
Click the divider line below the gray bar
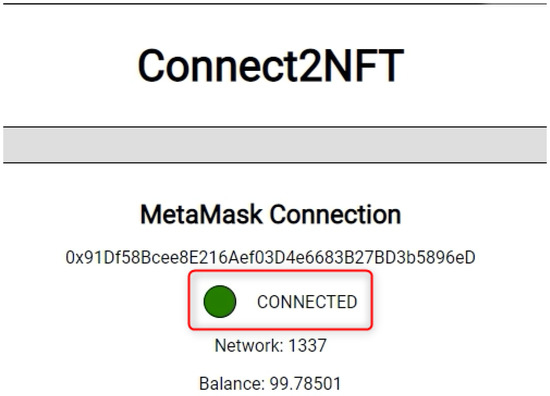pos(275,162)
